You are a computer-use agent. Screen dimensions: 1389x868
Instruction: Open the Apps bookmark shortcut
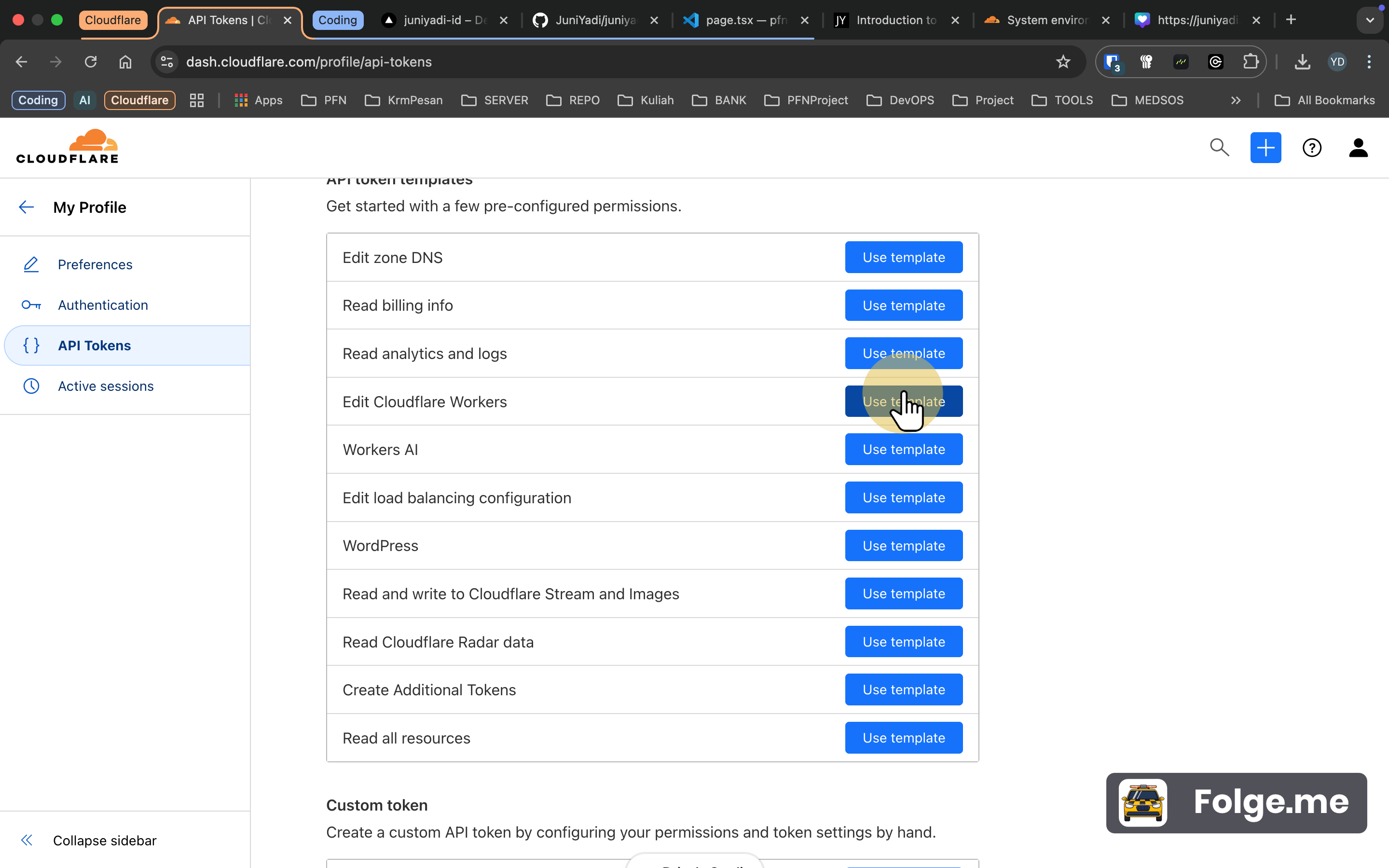pos(258,100)
